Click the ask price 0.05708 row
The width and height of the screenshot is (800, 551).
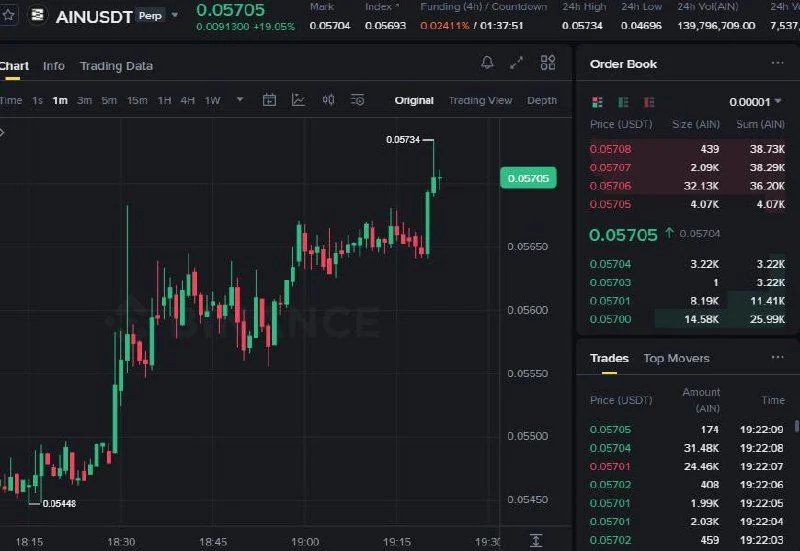(x=687, y=149)
